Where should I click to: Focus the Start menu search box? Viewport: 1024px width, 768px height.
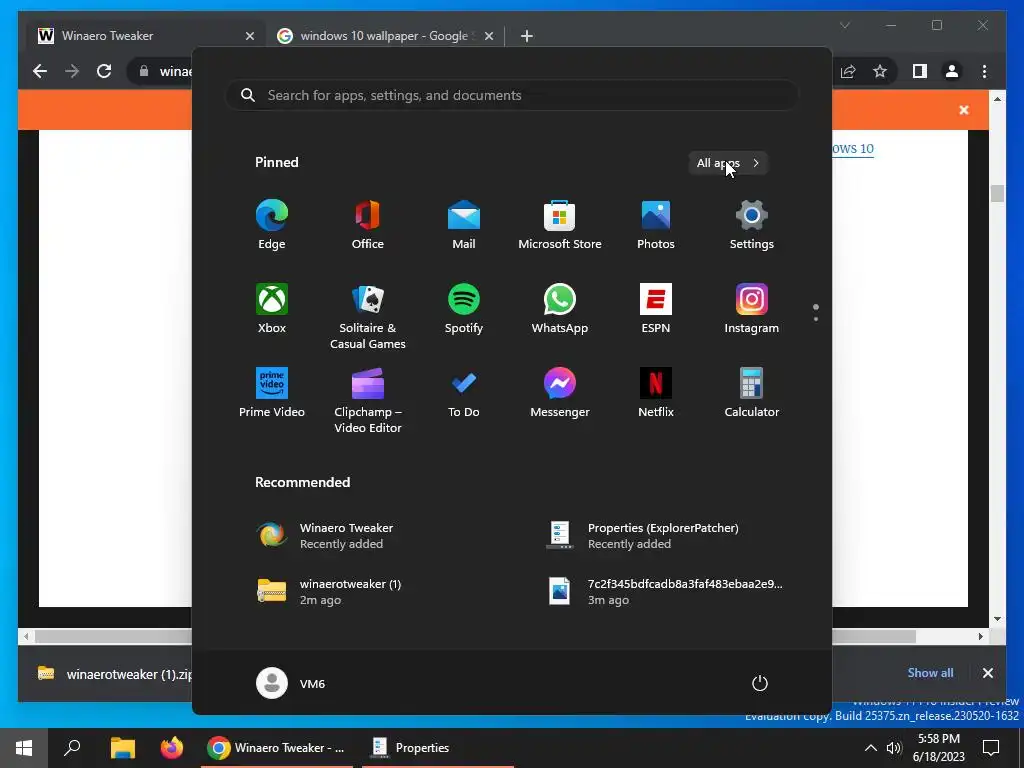[512, 95]
